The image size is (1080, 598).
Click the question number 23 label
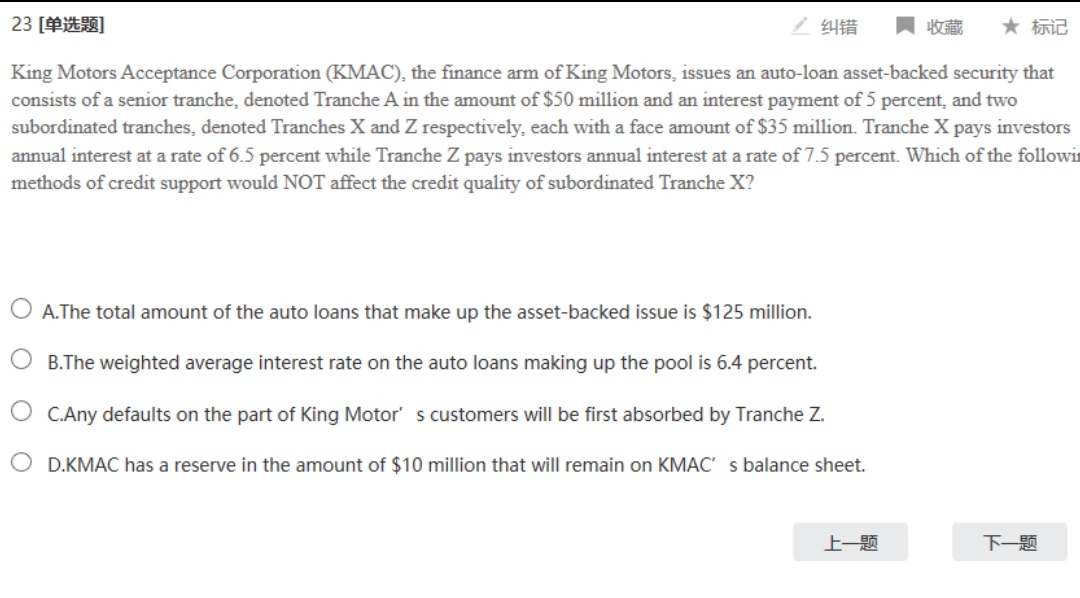[x=21, y=25]
